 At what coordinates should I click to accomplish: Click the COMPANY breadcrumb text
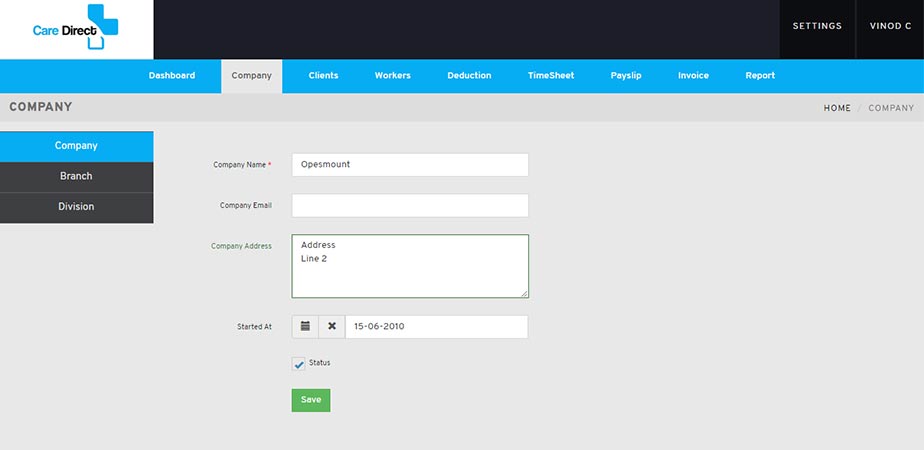891,108
